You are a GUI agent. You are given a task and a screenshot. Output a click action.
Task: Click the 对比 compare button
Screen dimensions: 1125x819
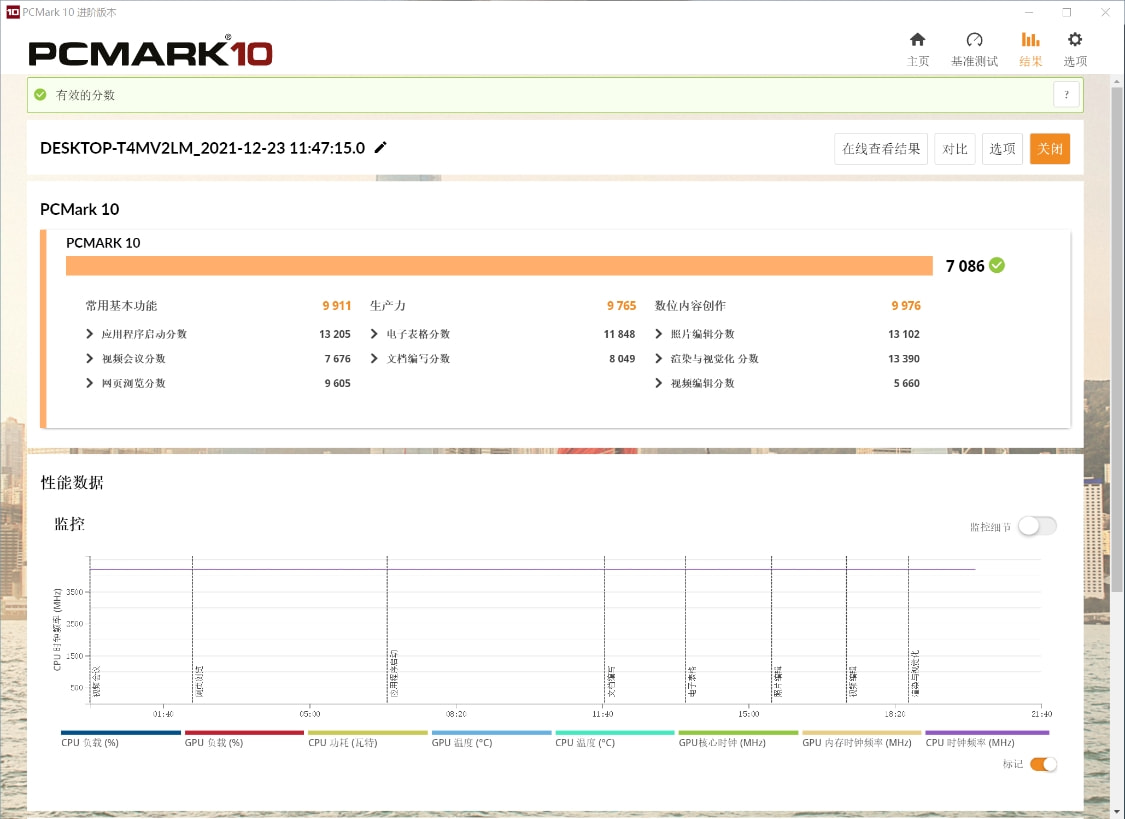click(955, 149)
